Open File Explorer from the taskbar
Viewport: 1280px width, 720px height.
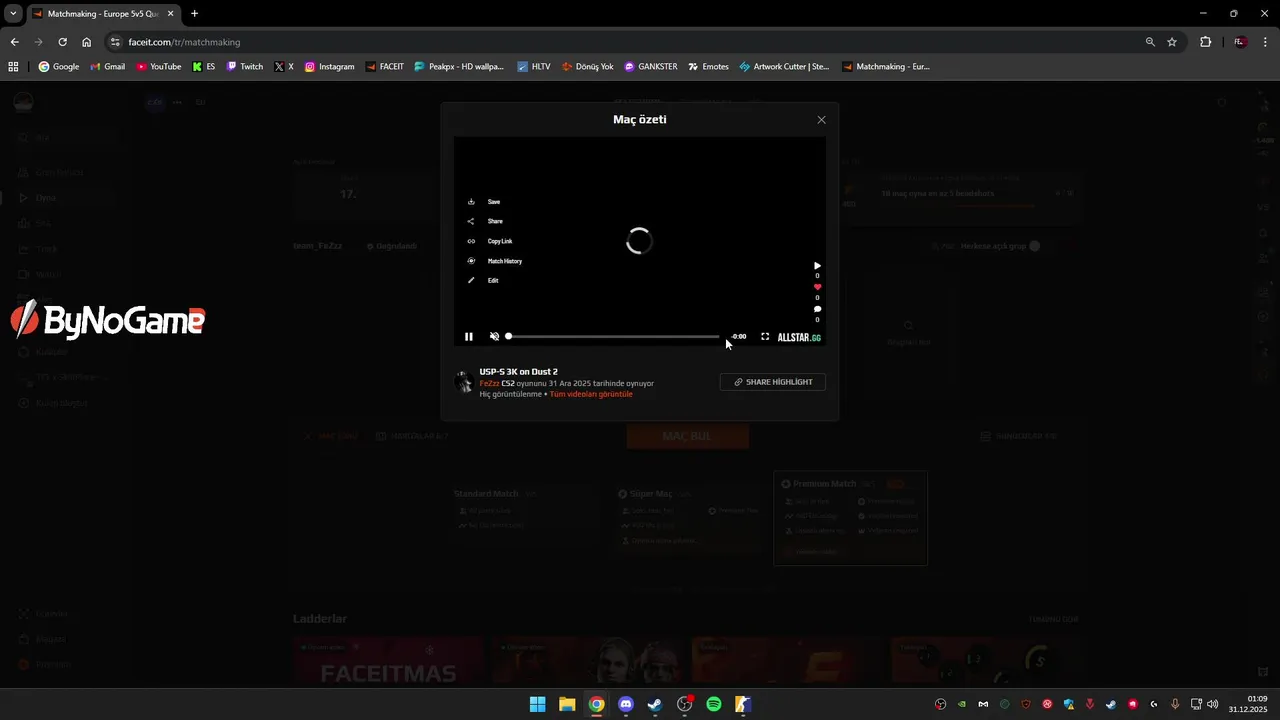(567, 704)
